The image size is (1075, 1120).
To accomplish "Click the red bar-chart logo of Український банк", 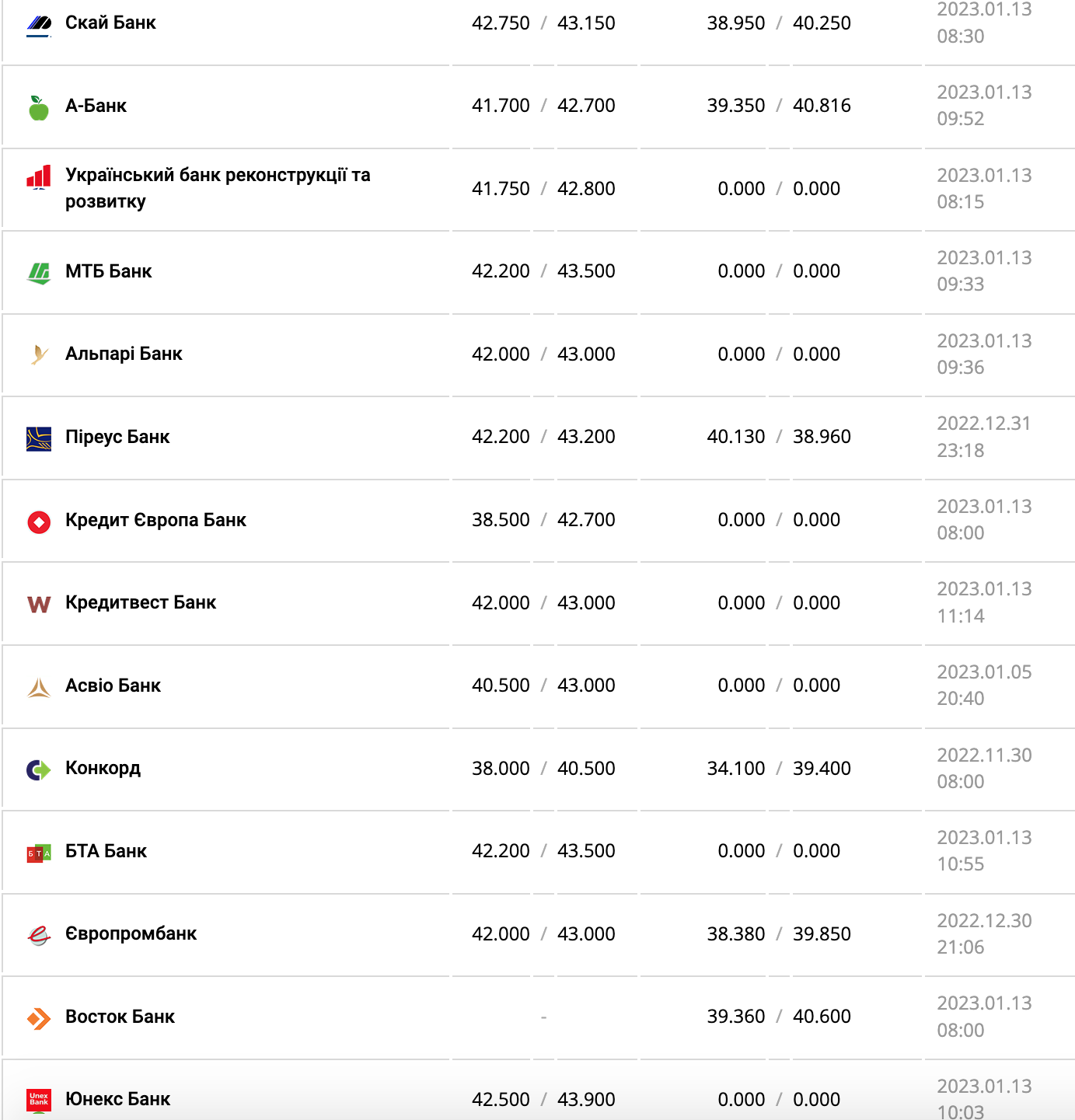I will (x=39, y=177).
